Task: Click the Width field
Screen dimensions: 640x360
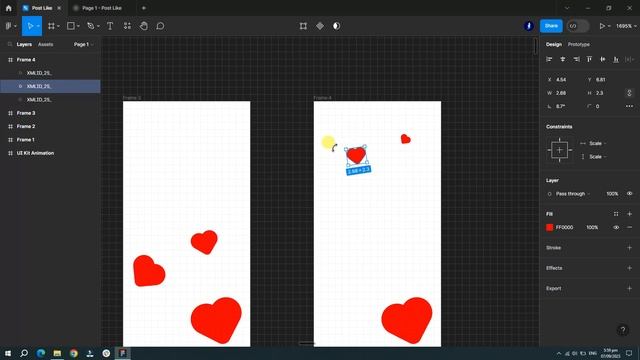Action: [563, 93]
